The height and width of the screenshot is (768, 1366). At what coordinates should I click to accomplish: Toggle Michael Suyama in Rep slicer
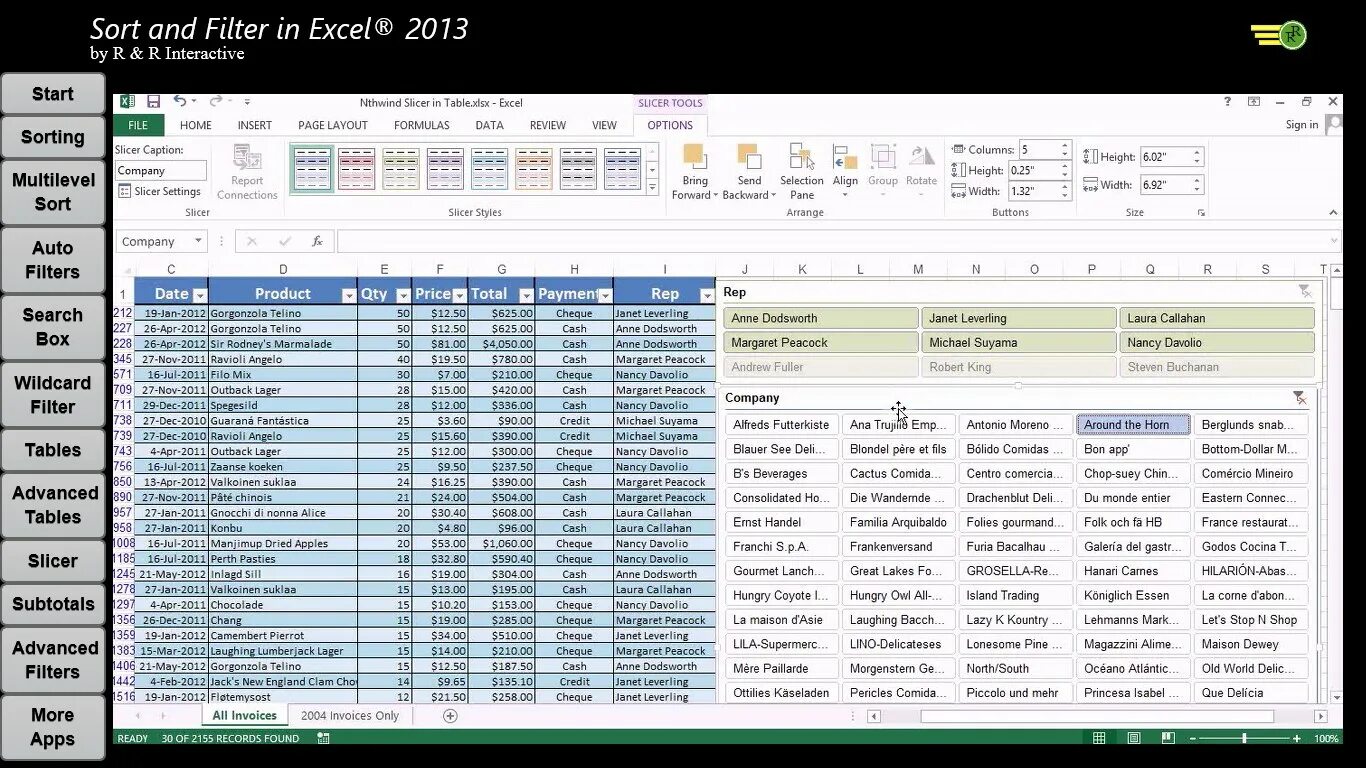(x=1018, y=342)
